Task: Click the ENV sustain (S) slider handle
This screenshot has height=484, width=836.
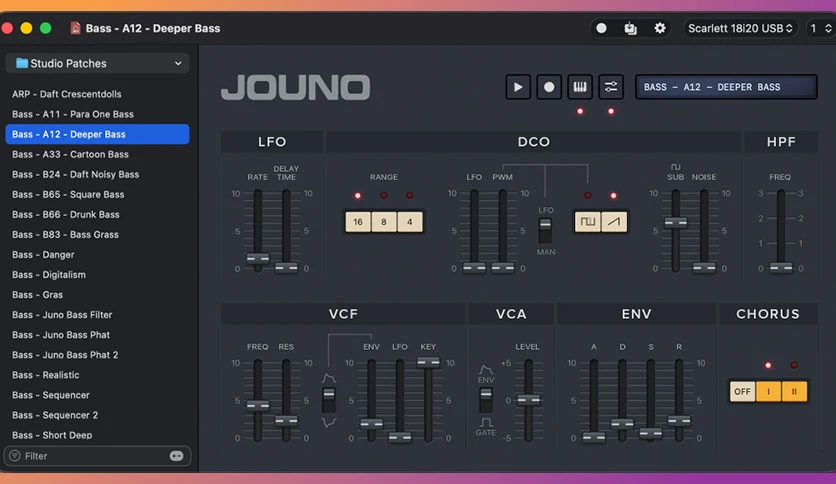Action: point(650,433)
